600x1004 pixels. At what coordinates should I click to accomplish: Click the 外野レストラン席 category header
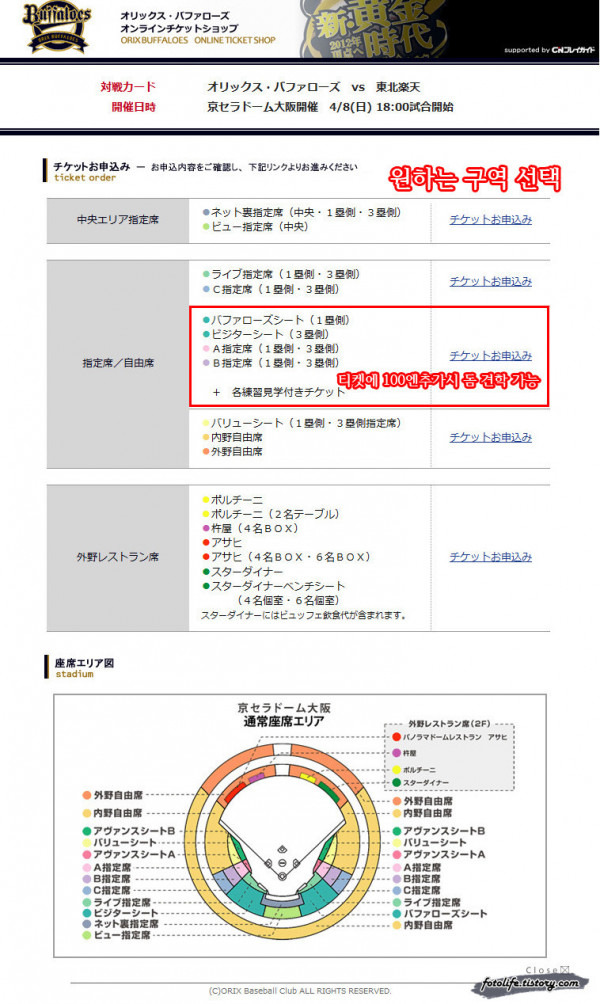[x=118, y=557]
